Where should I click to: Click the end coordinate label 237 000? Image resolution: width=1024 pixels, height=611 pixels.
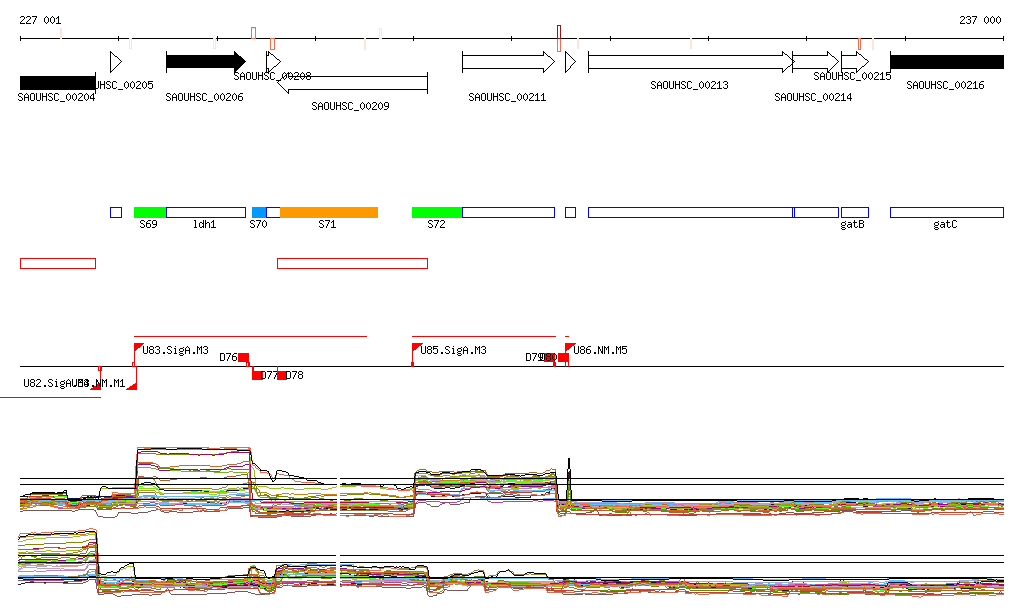[x=980, y=20]
